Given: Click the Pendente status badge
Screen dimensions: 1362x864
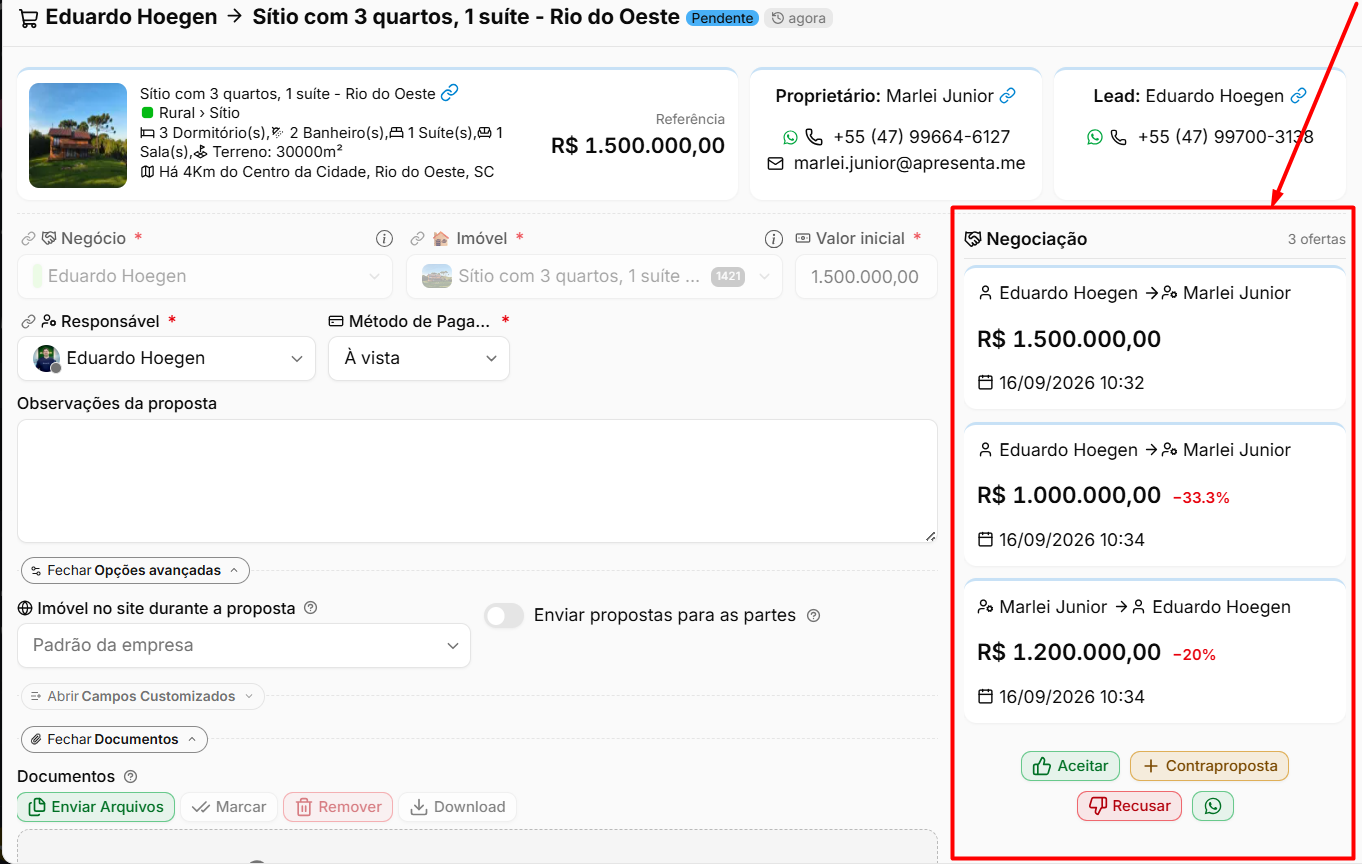Looking at the screenshot, I should point(723,18).
